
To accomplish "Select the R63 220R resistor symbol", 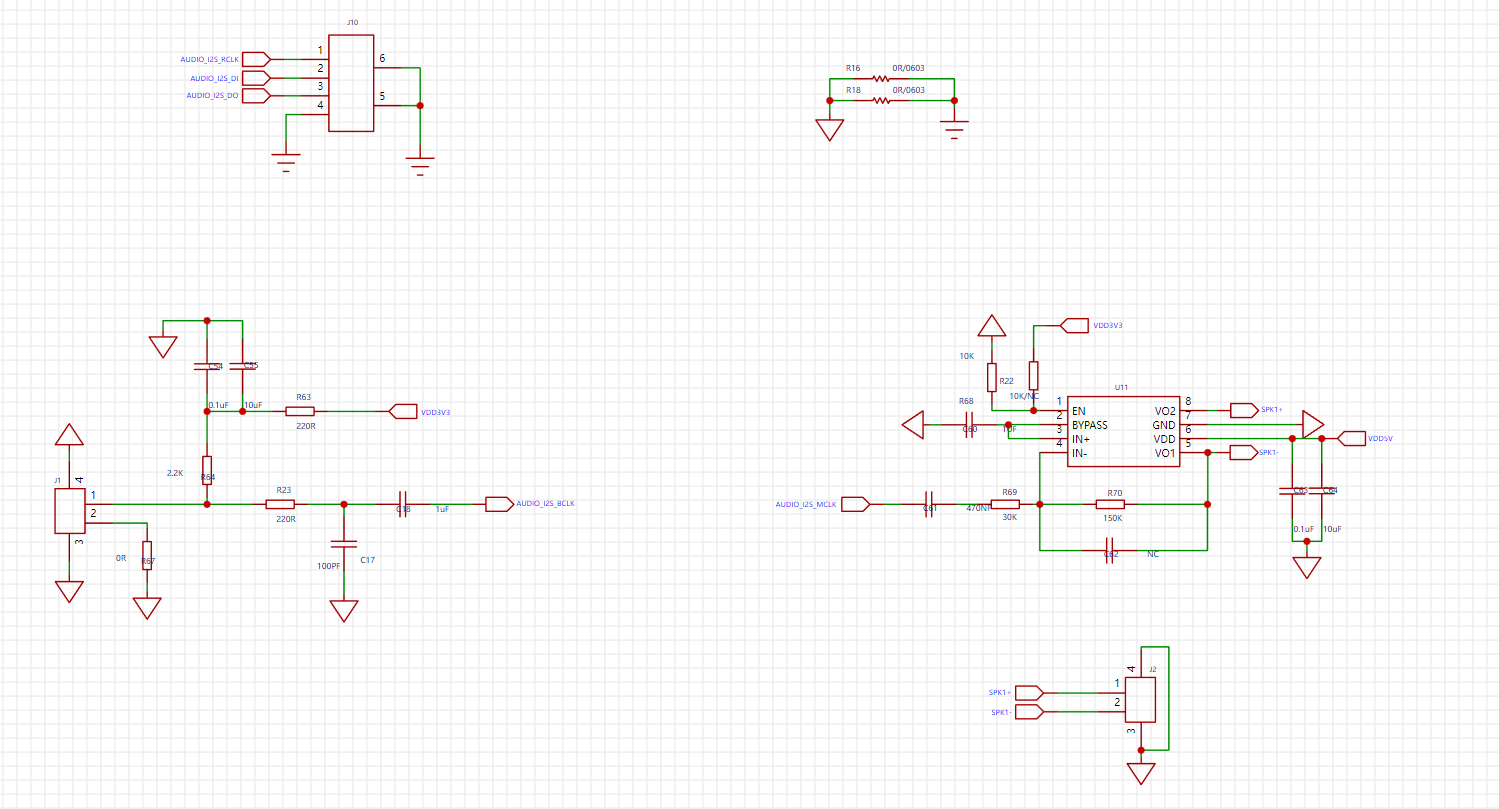I will click(x=300, y=411).
